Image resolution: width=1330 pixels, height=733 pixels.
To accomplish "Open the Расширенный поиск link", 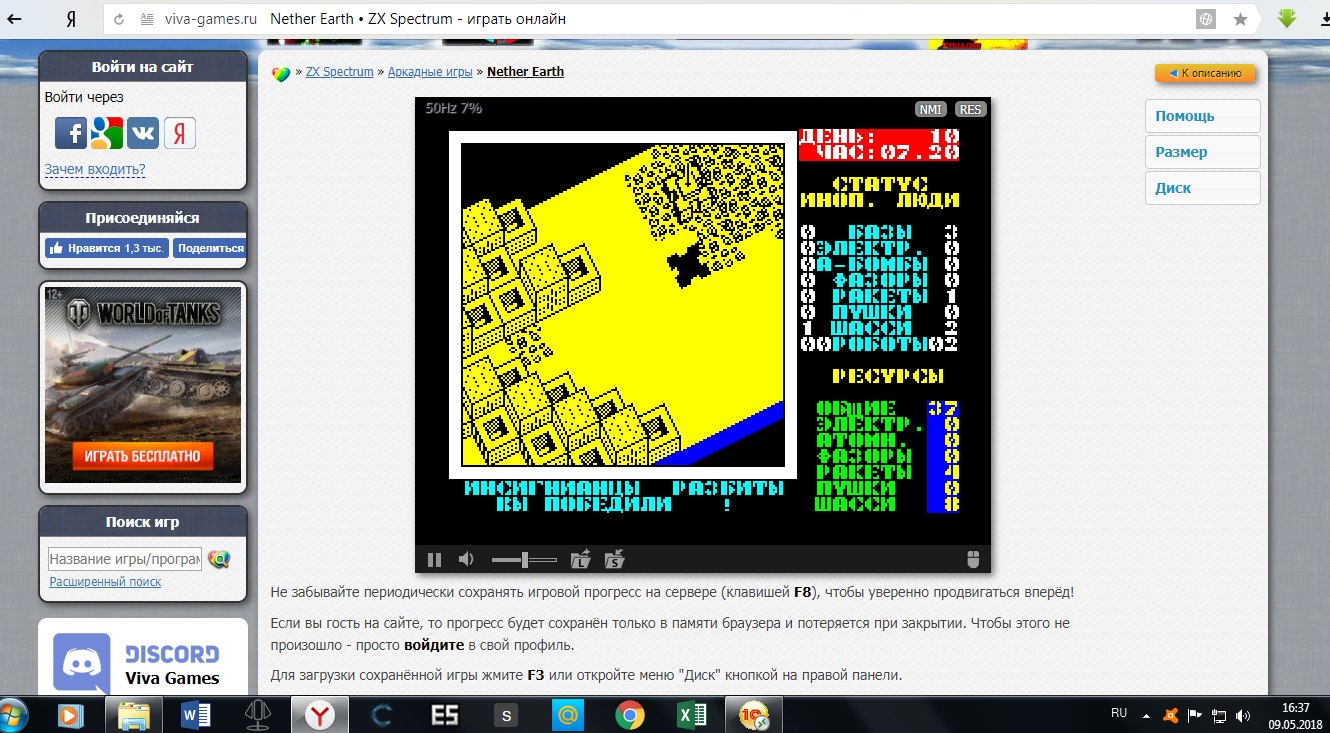I will 105,582.
